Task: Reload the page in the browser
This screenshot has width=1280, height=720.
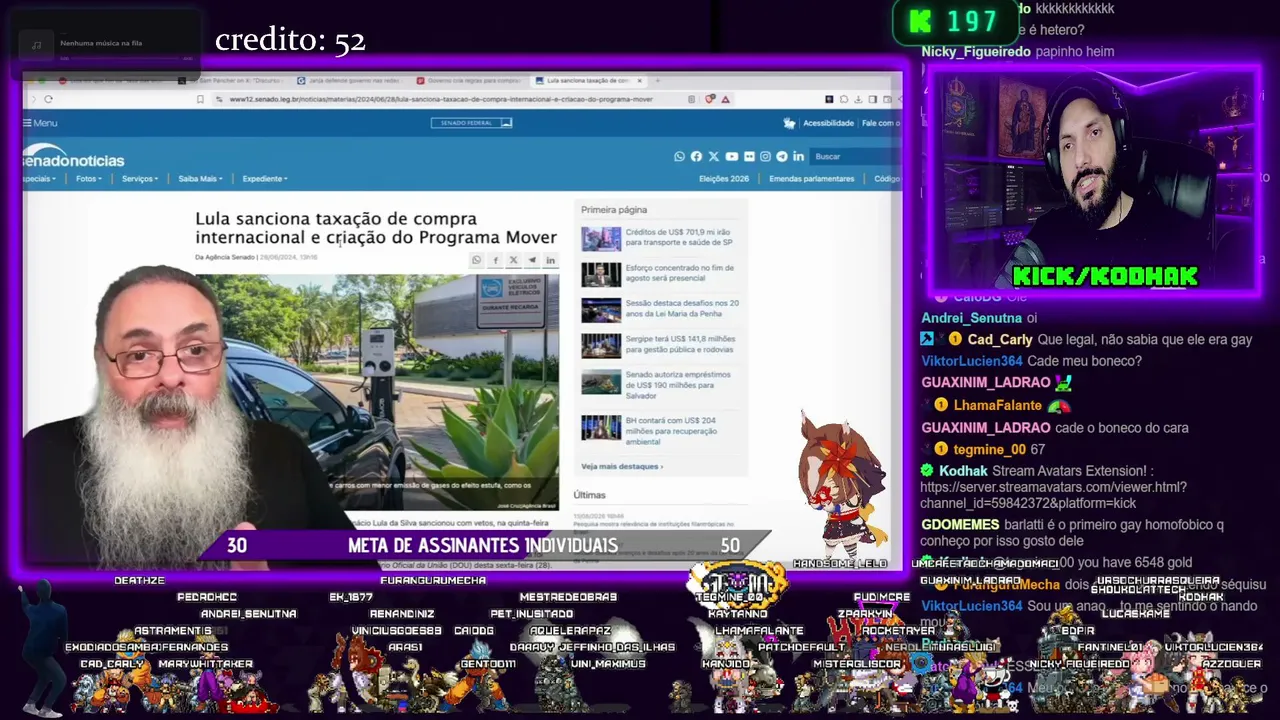Action: tap(48, 99)
